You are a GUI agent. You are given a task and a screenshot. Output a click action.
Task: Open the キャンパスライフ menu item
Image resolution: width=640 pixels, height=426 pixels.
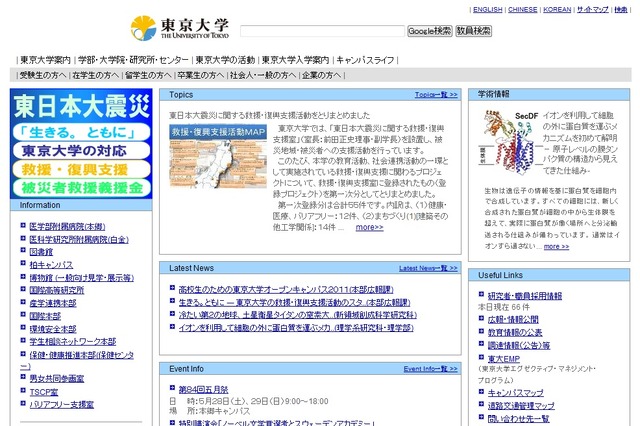[x=365, y=60]
